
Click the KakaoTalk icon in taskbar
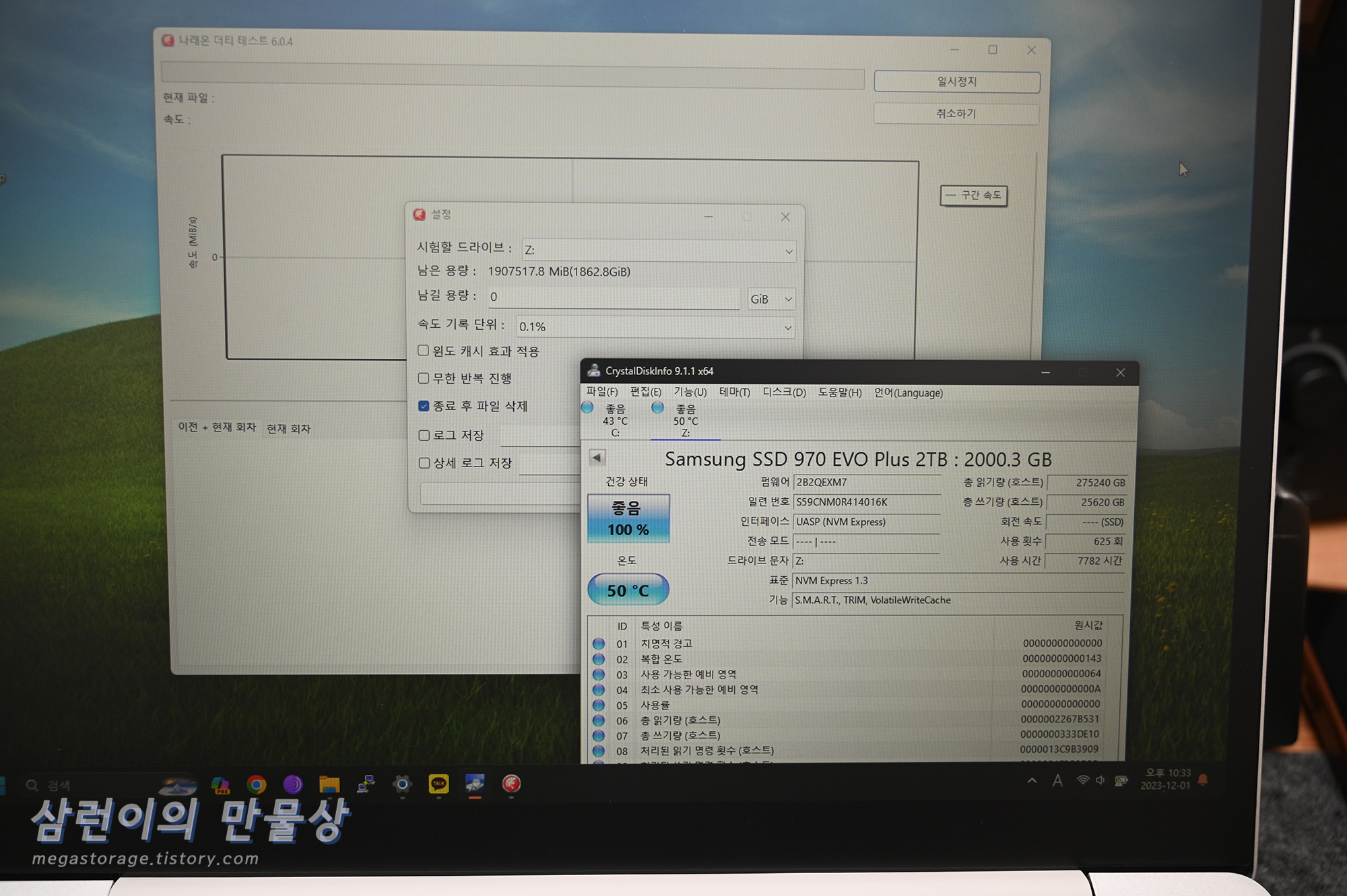click(438, 784)
